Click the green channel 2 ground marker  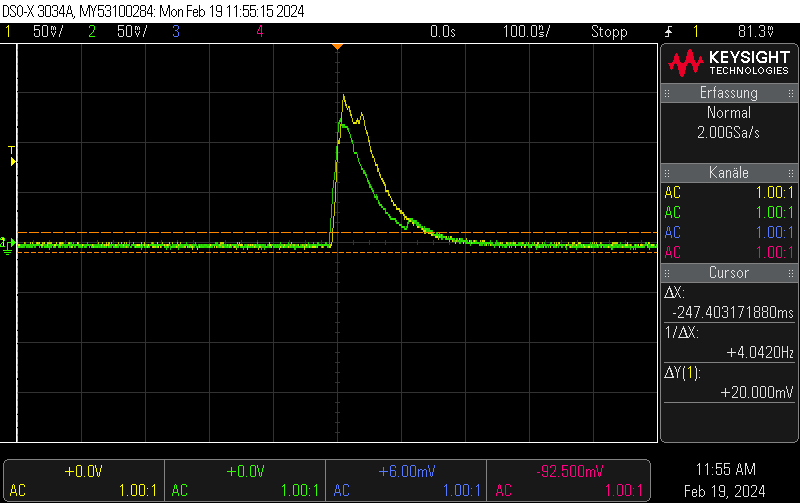7,245
